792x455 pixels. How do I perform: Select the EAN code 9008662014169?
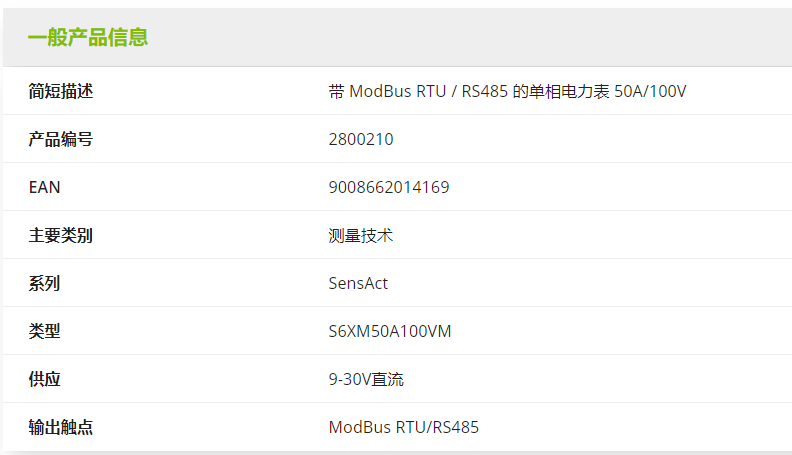pyautogui.click(x=389, y=187)
